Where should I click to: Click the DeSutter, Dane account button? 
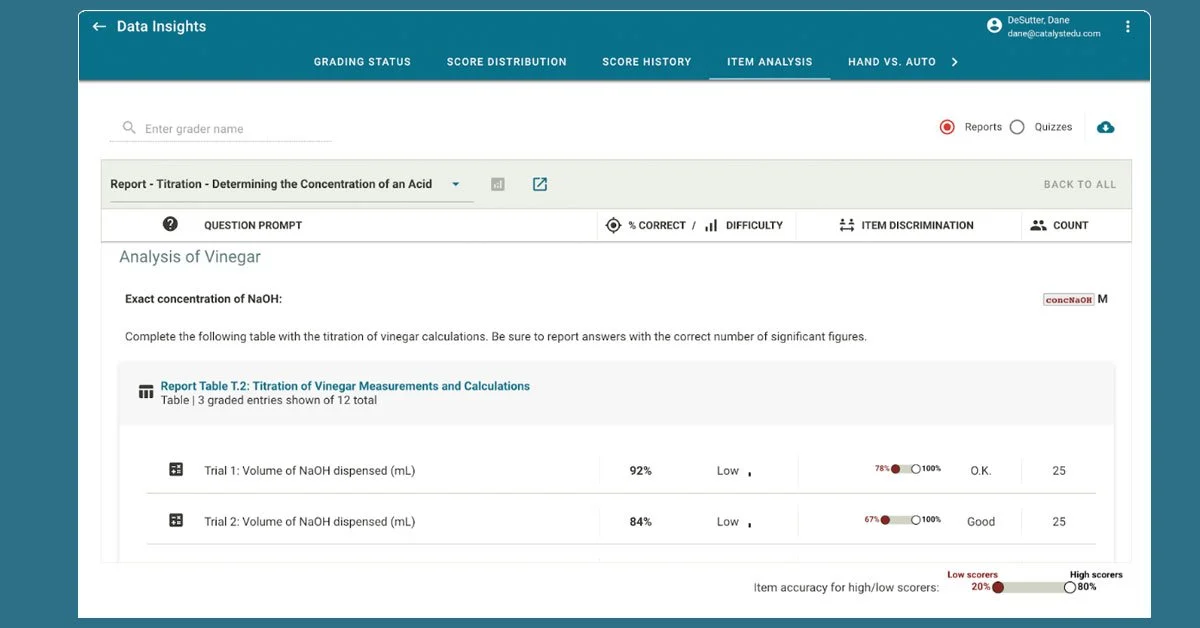coord(1030,25)
